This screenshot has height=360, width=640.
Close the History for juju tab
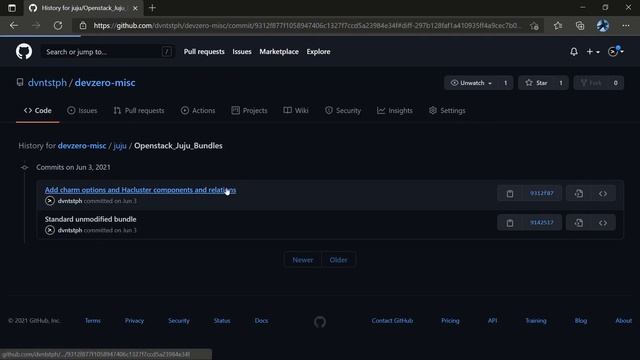[135, 8]
